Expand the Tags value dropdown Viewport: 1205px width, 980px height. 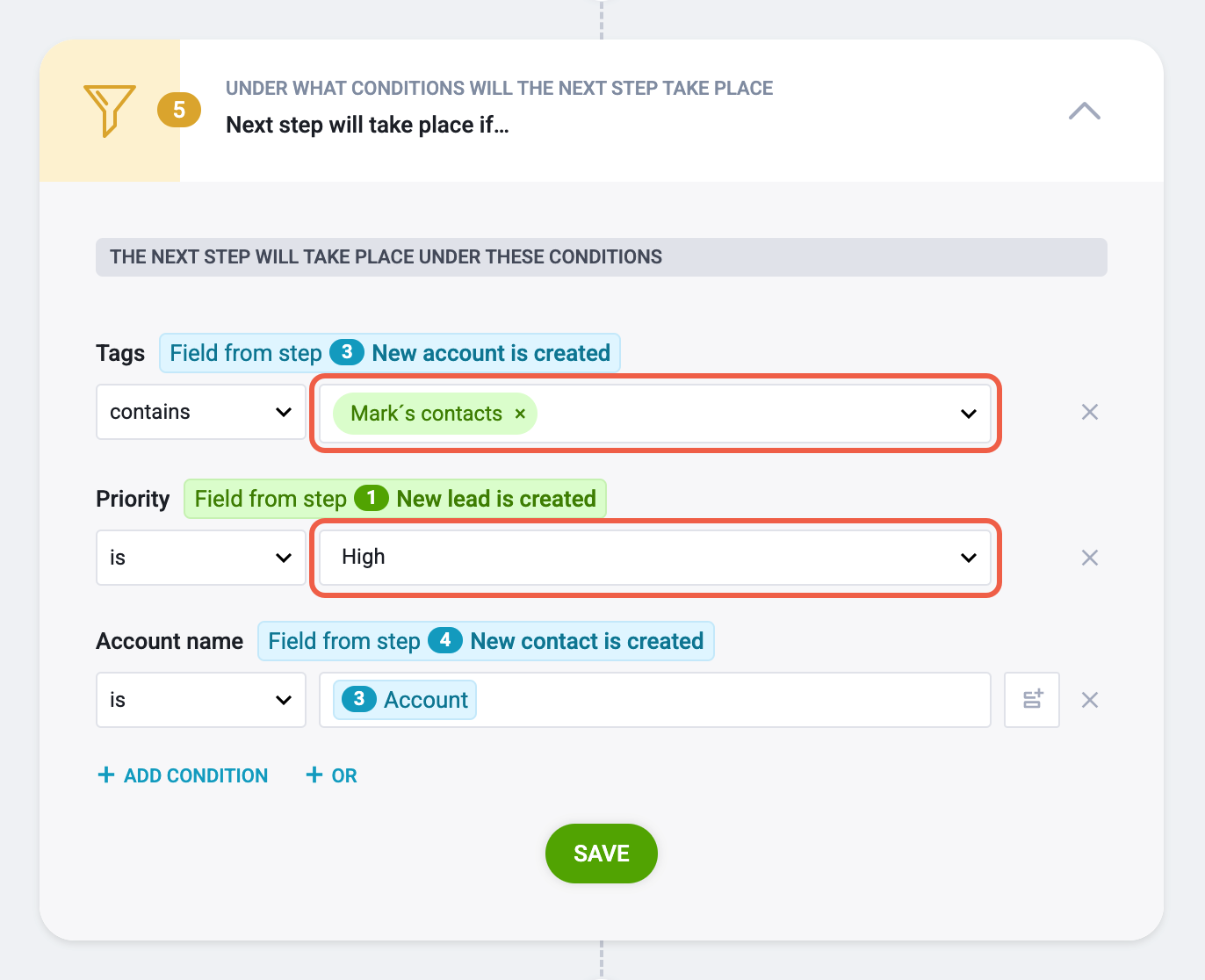969,414
